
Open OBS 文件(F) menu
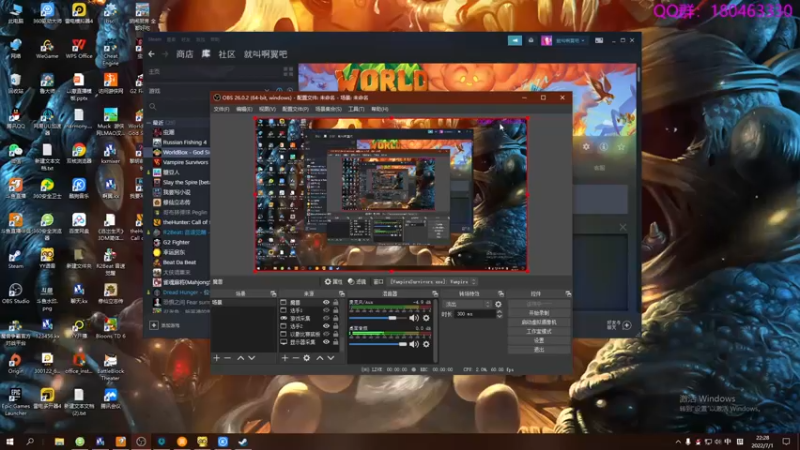click(x=221, y=109)
